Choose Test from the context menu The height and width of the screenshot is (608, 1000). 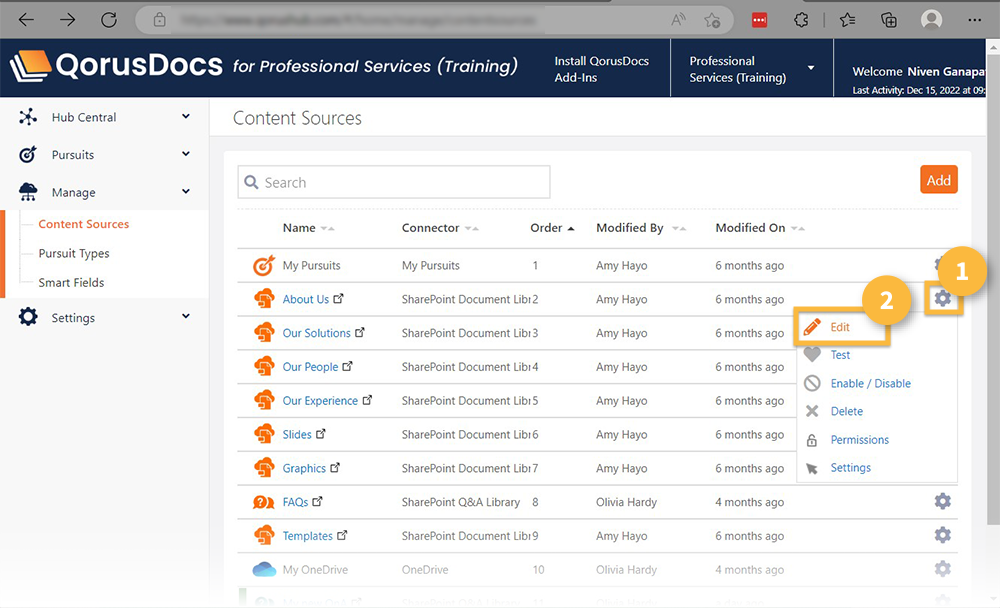pos(840,355)
